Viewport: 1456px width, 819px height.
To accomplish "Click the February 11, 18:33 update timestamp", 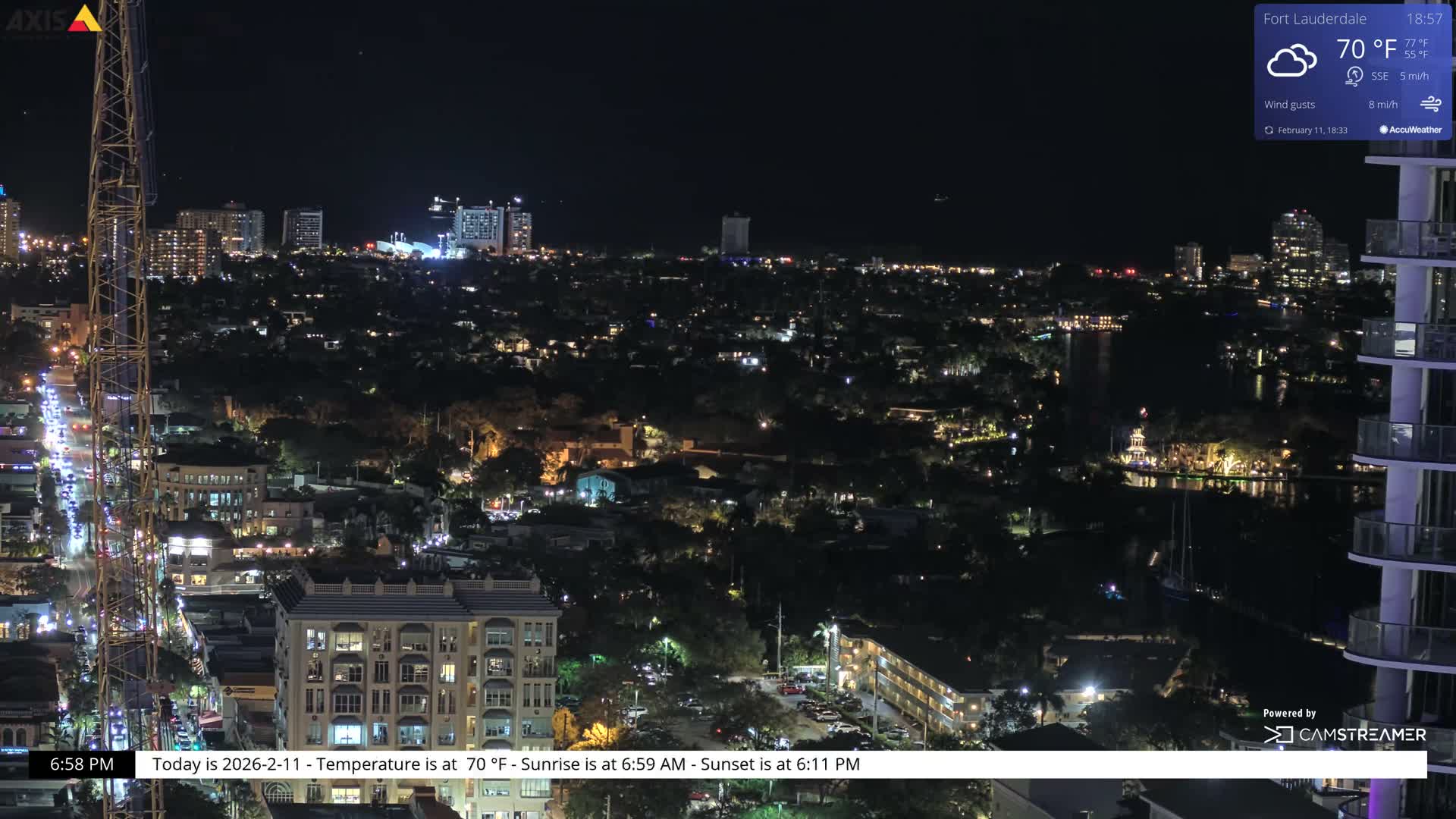I will point(1313,130).
